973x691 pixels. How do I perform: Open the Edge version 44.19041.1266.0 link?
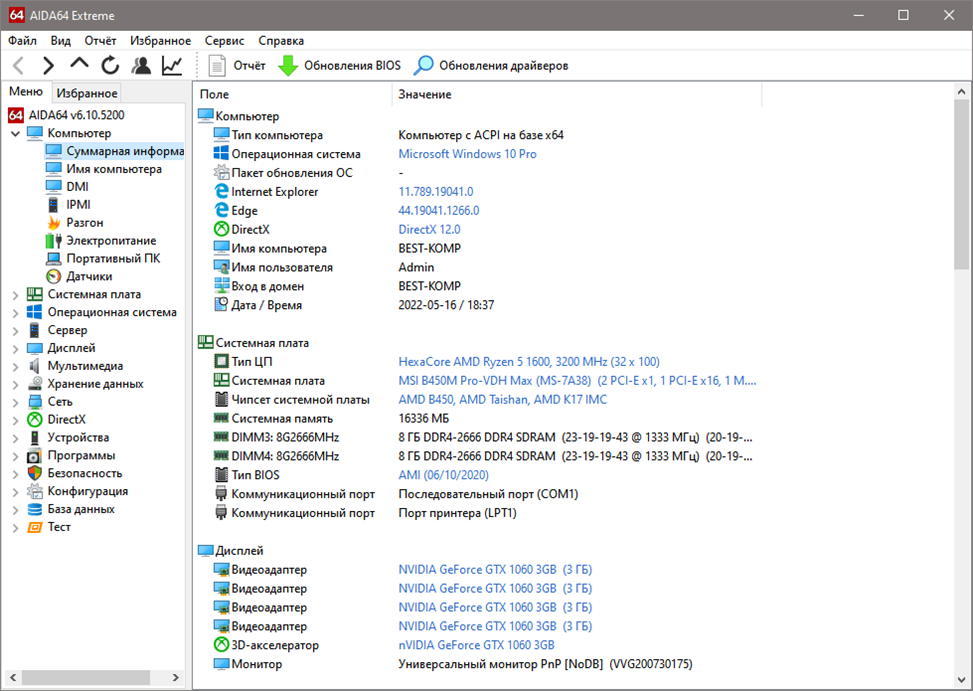click(x=439, y=211)
